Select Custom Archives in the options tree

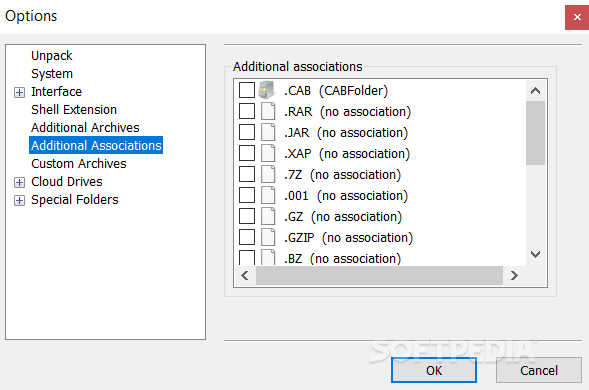click(x=79, y=164)
